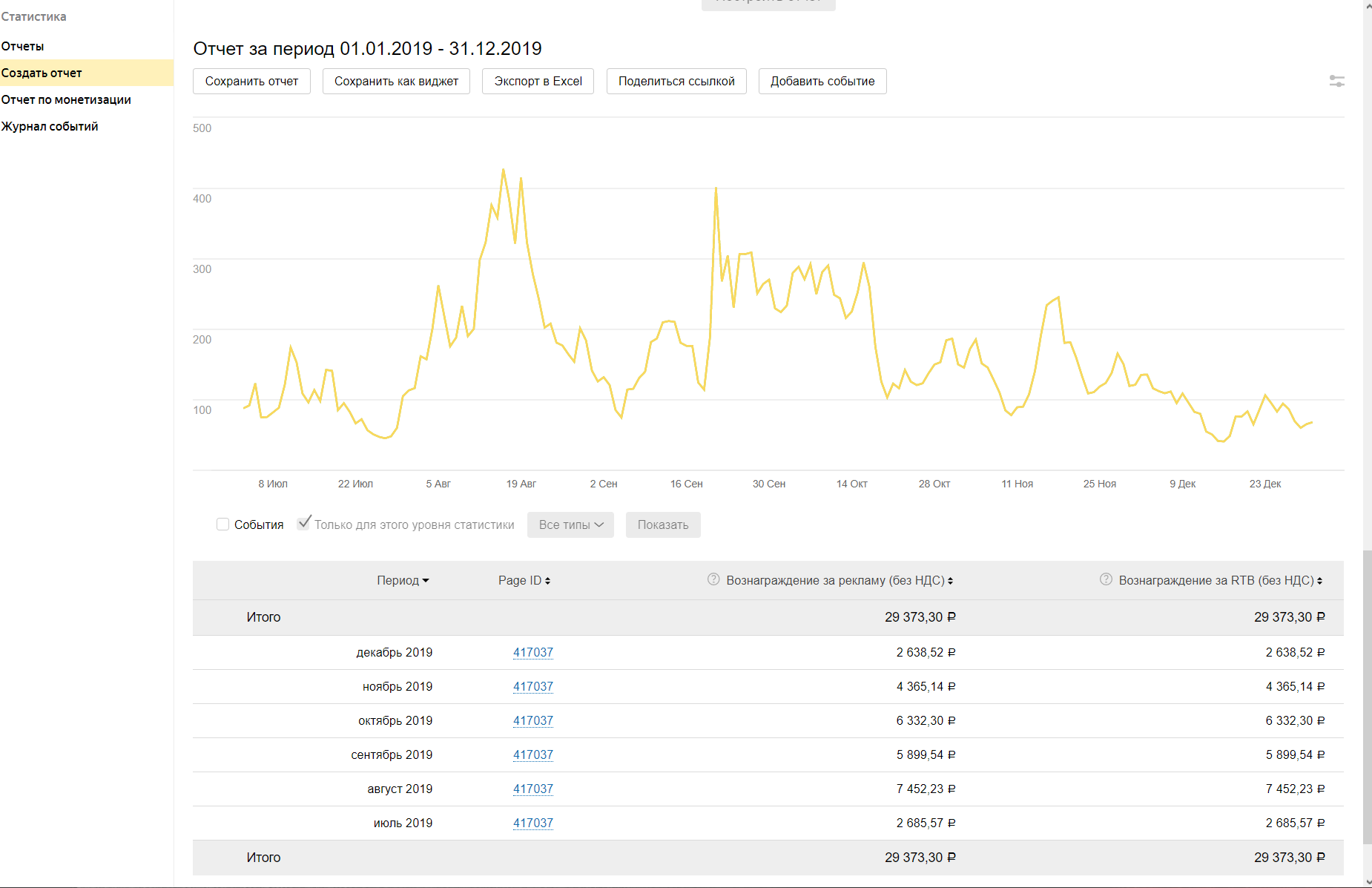This screenshot has height=888, width=1372.
Task: Sort by Вознаграждение за RTB column arrows
Action: [x=1319, y=581]
